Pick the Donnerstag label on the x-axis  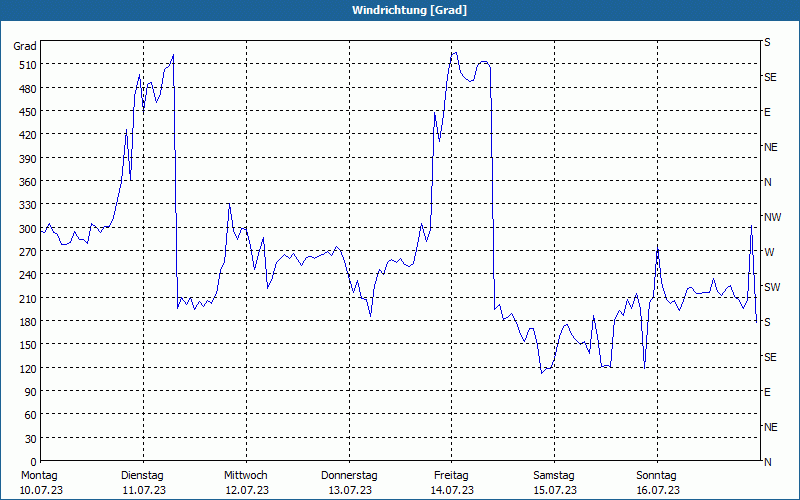[349, 475]
